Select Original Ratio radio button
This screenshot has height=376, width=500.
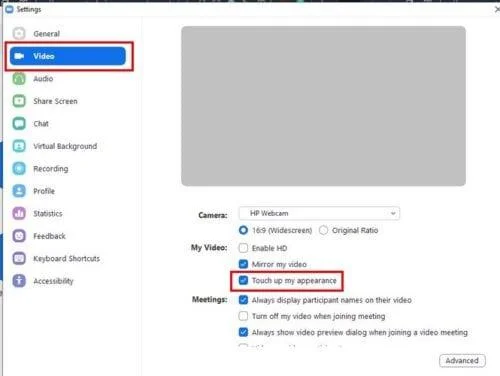point(323,230)
